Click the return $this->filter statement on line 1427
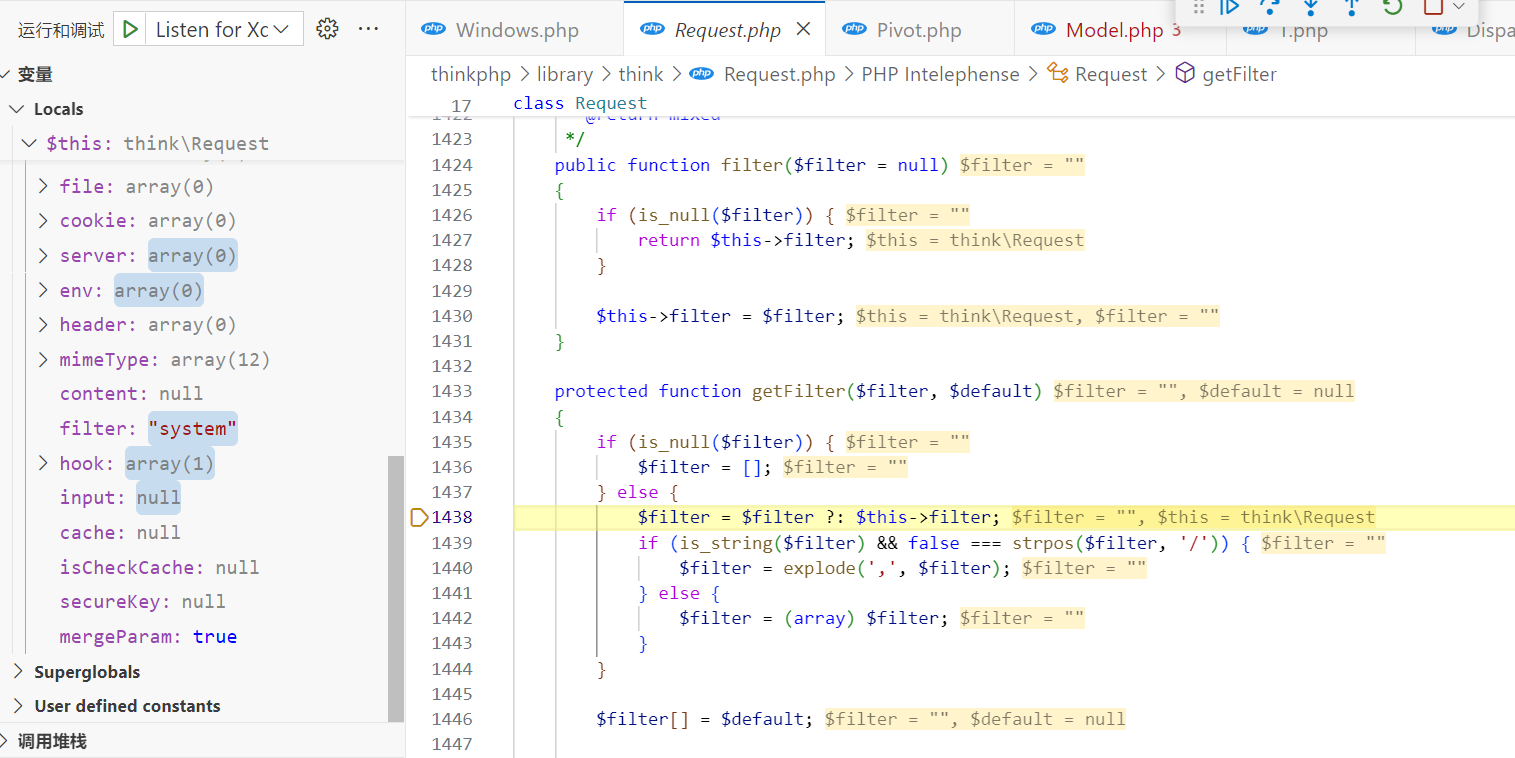The width and height of the screenshot is (1515, 758). click(x=746, y=240)
